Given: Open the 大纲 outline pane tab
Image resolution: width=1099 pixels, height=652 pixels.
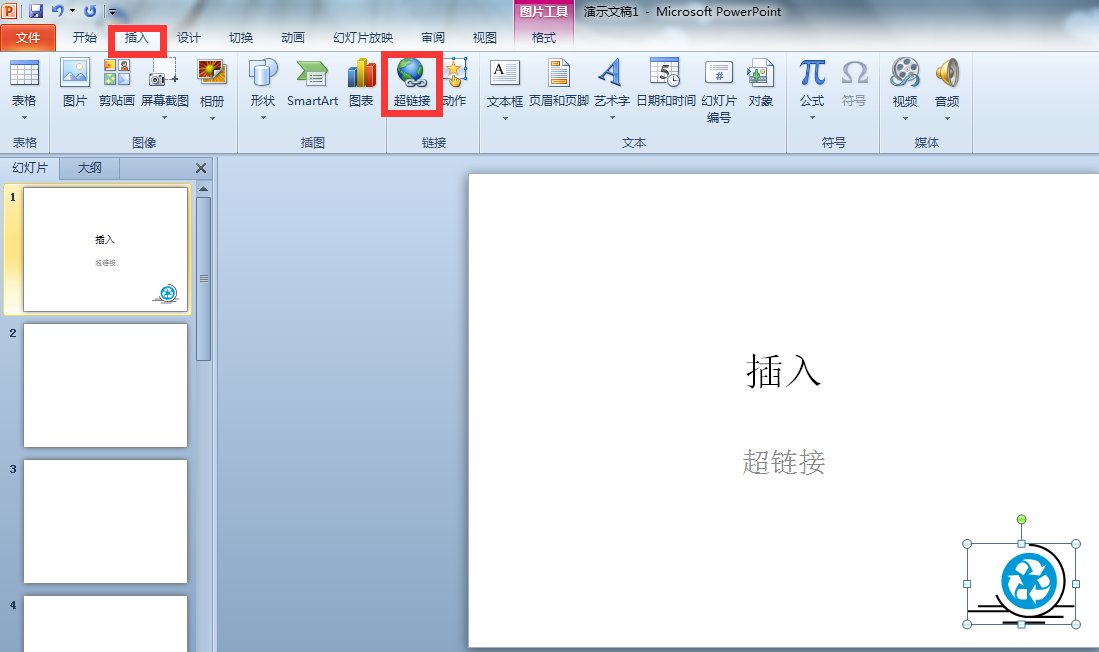Looking at the screenshot, I should point(89,168).
